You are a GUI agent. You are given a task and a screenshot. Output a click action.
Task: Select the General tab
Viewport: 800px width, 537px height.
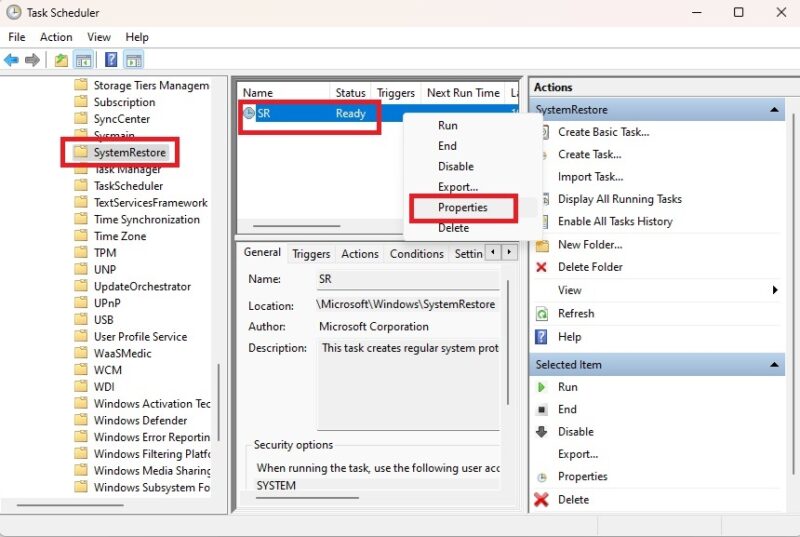coord(262,252)
